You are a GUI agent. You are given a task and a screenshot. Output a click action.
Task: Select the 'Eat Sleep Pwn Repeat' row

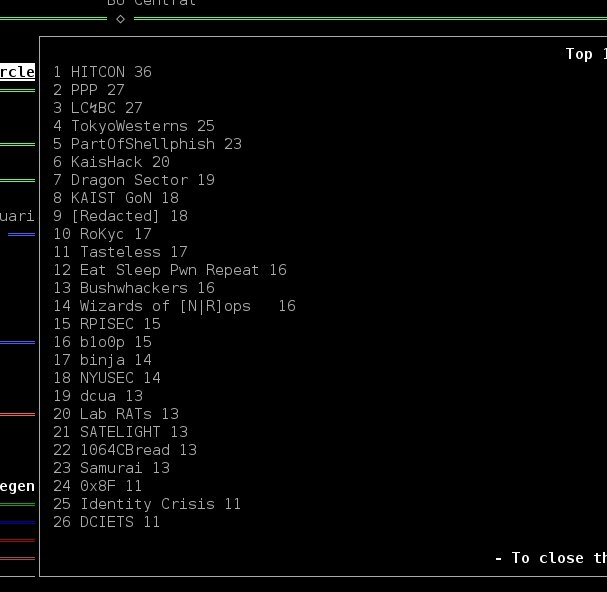click(x=170, y=270)
